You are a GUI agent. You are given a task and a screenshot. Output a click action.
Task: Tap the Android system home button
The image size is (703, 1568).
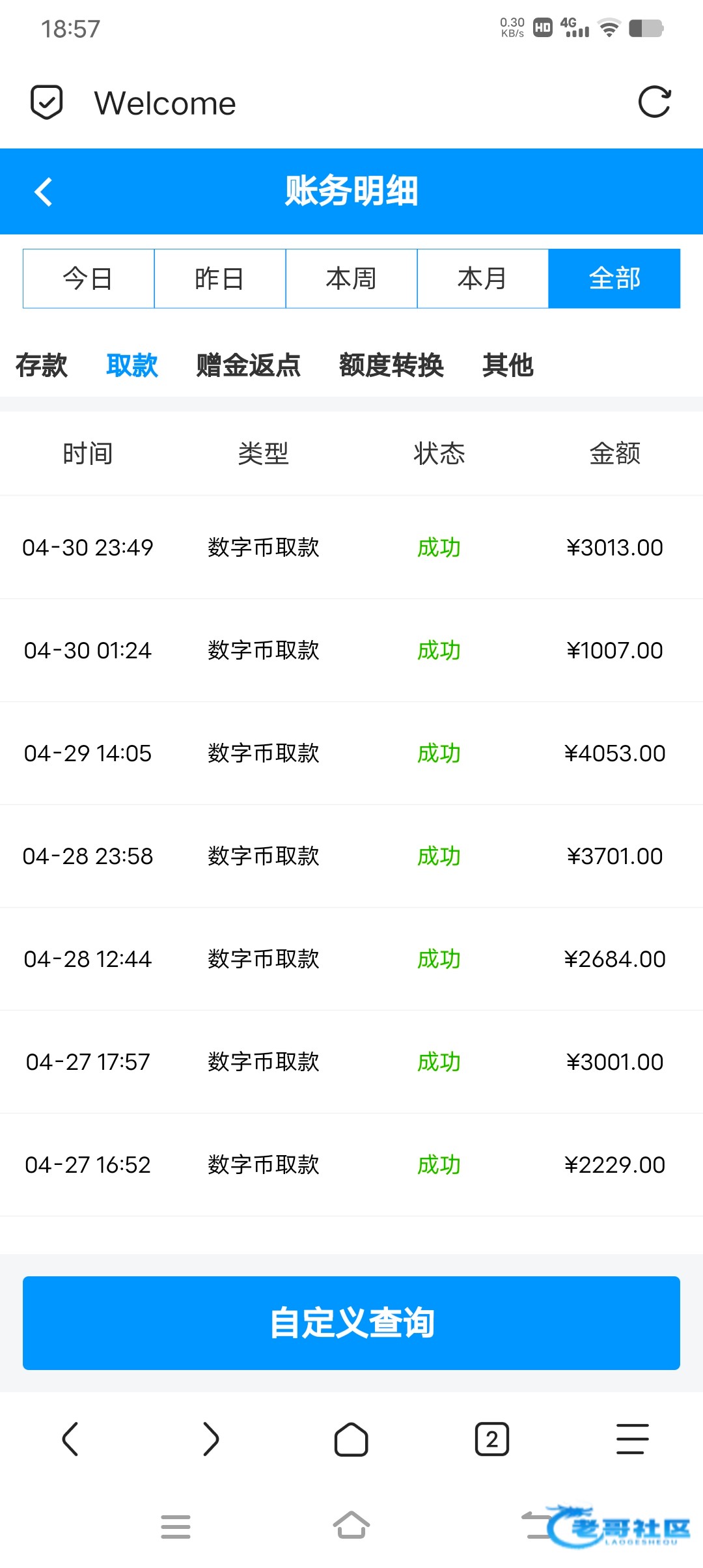point(351,1526)
